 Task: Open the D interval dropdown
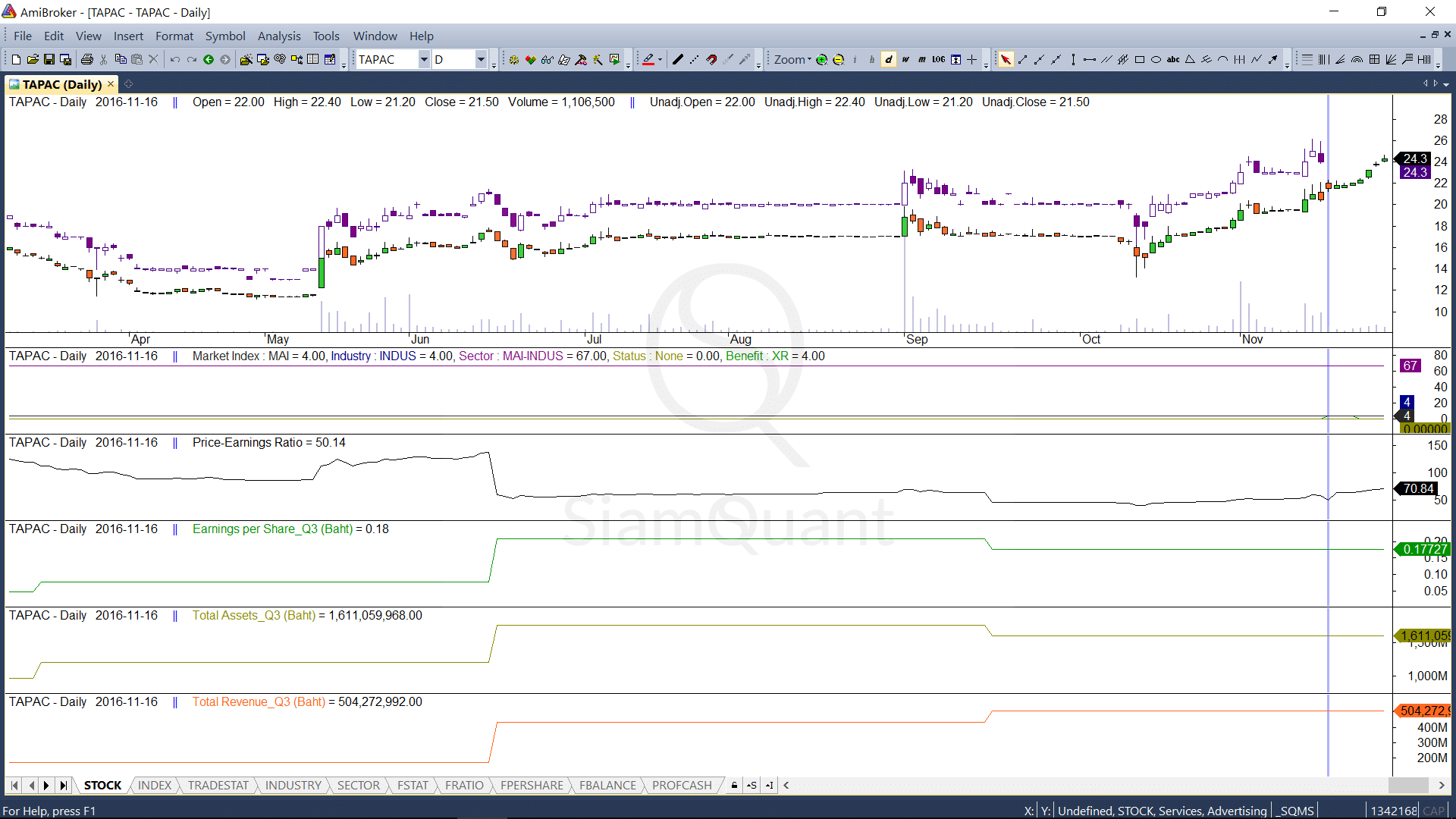click(x=481, y=60)
